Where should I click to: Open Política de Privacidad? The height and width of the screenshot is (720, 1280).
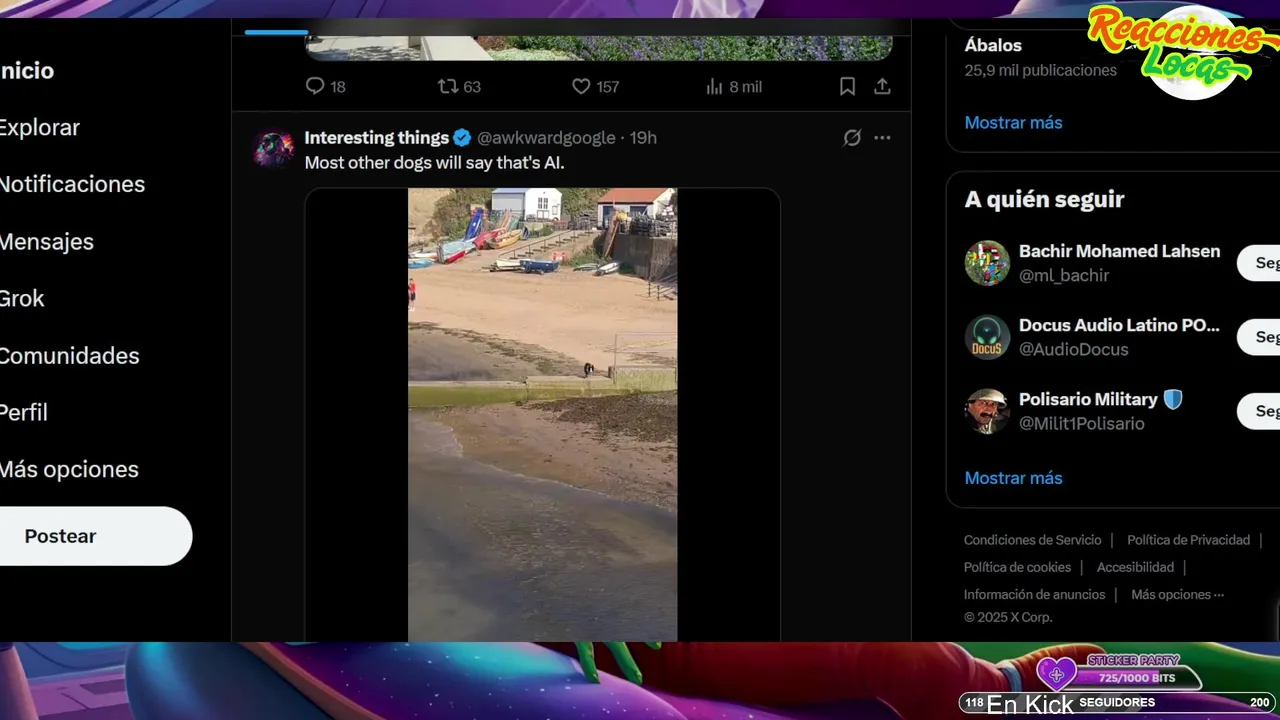(x=1188, y=540)
